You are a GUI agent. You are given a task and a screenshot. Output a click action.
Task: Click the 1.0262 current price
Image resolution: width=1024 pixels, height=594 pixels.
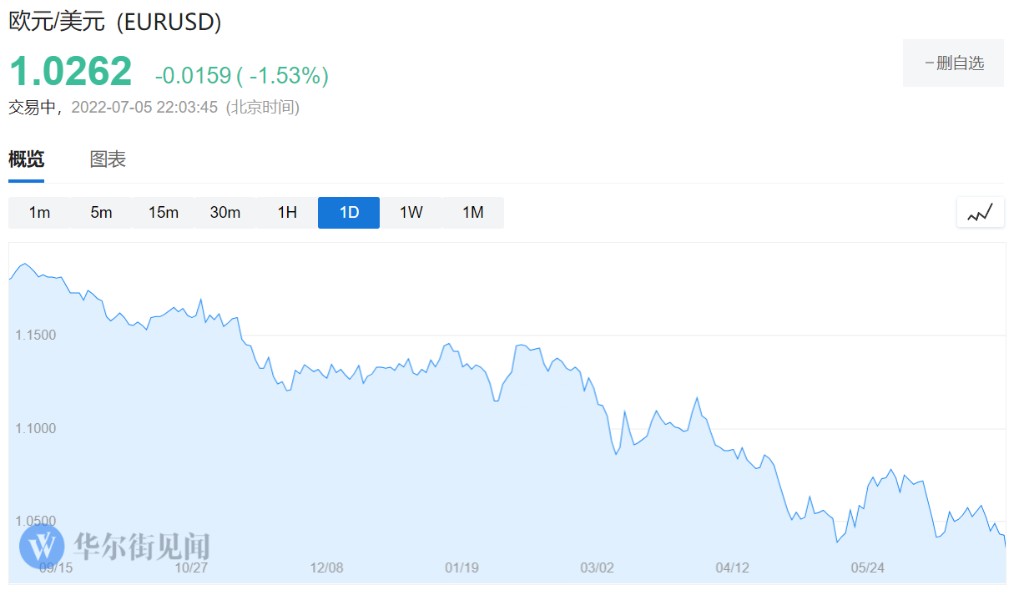(x=70, y=71)
